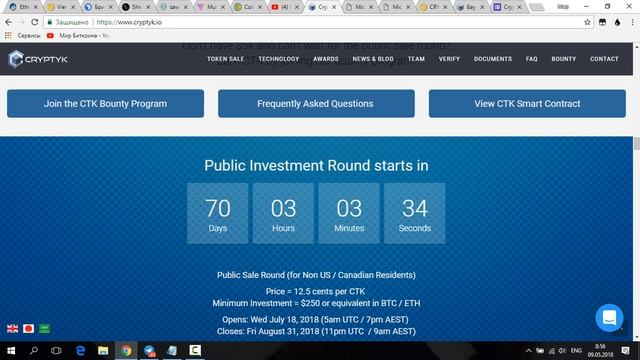Open the Сервисы apps bookmark

(x=23, y=36)
